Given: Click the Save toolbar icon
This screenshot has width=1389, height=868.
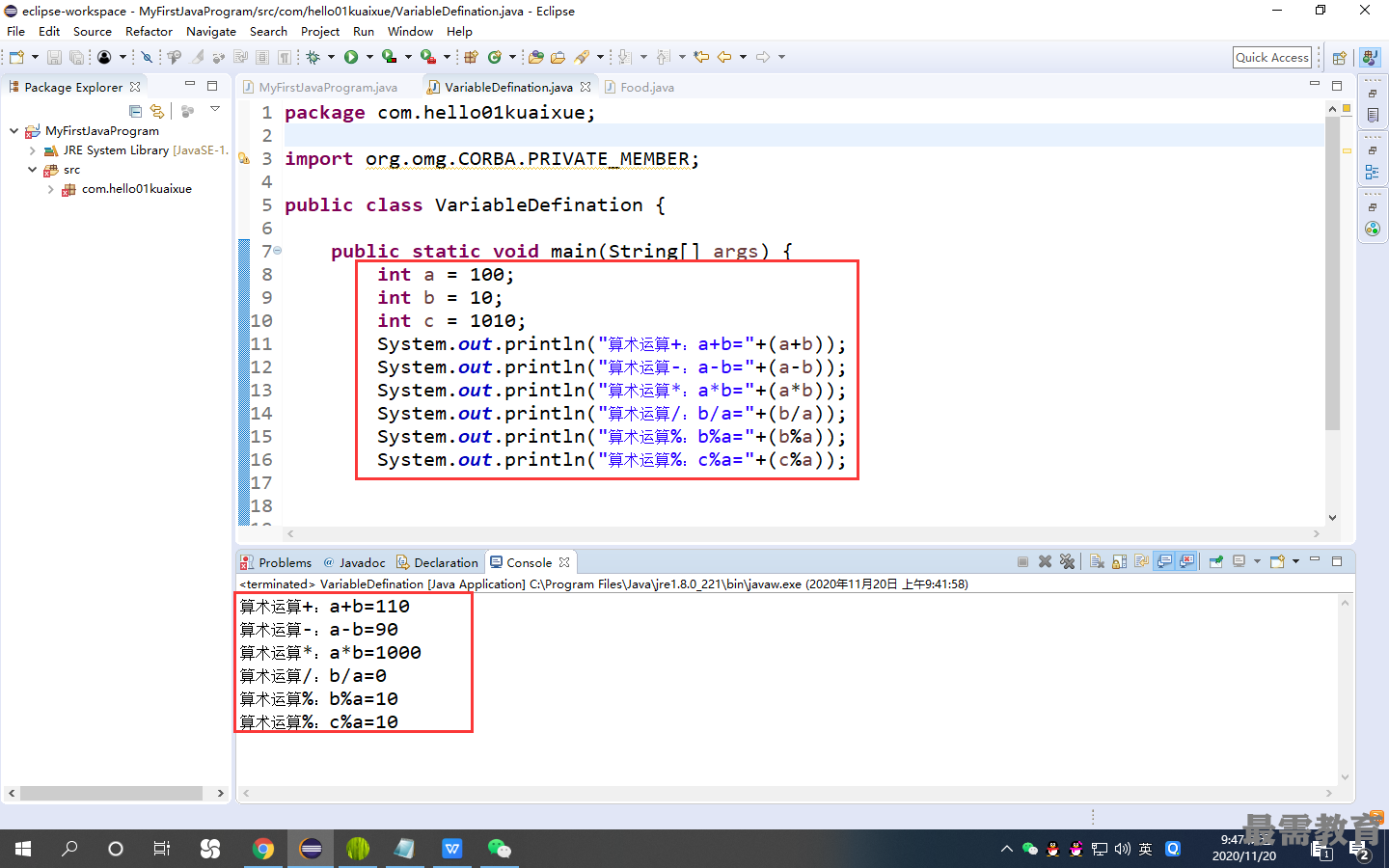Looking at the screenshot, I should (x=54, y=57).
